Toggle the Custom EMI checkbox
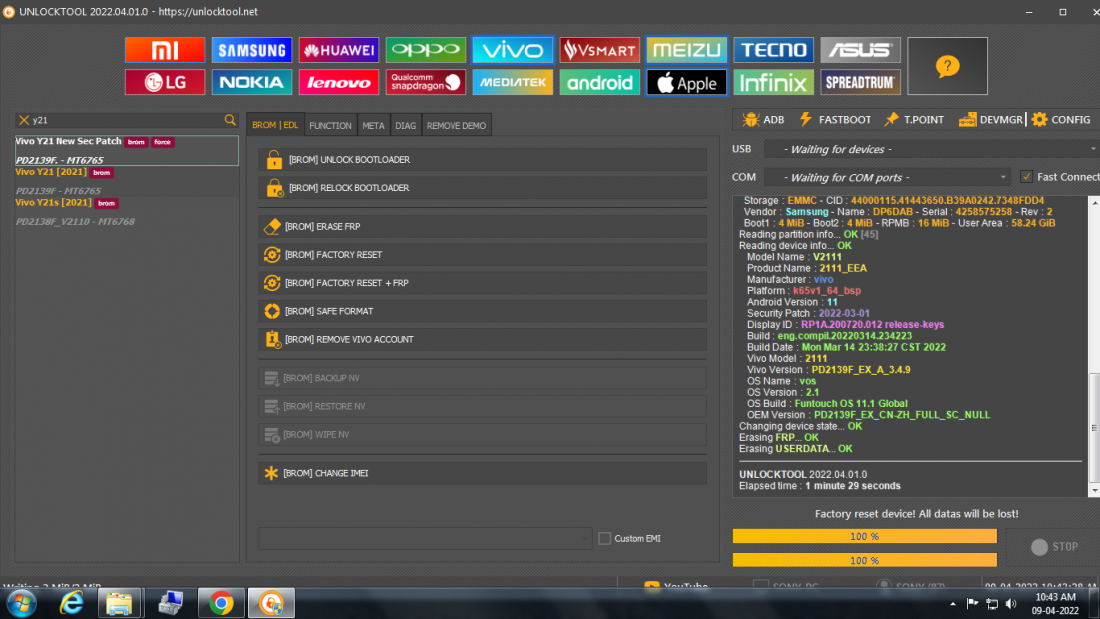 pos(604,538)
